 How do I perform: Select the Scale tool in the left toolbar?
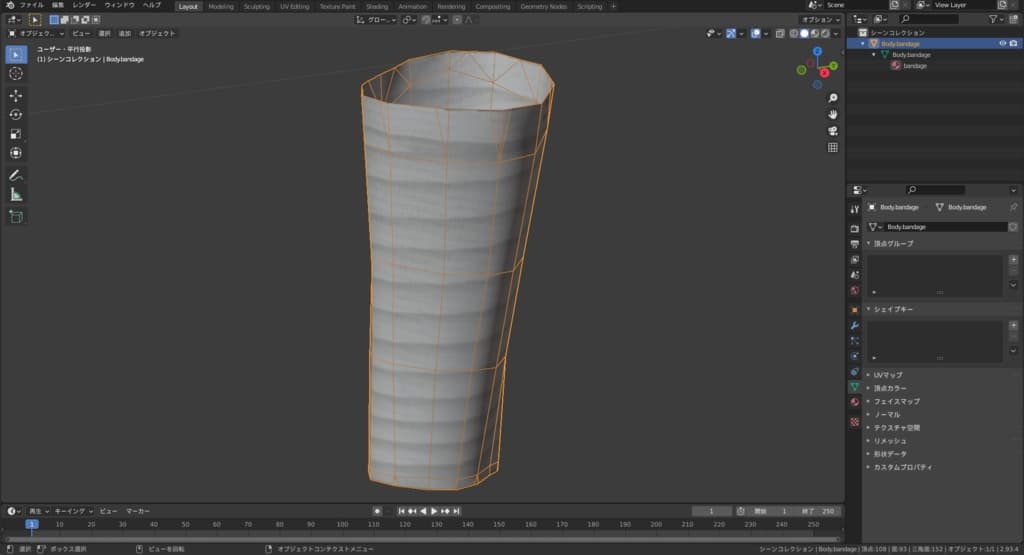pyautogui.click(x=16, y=134)
